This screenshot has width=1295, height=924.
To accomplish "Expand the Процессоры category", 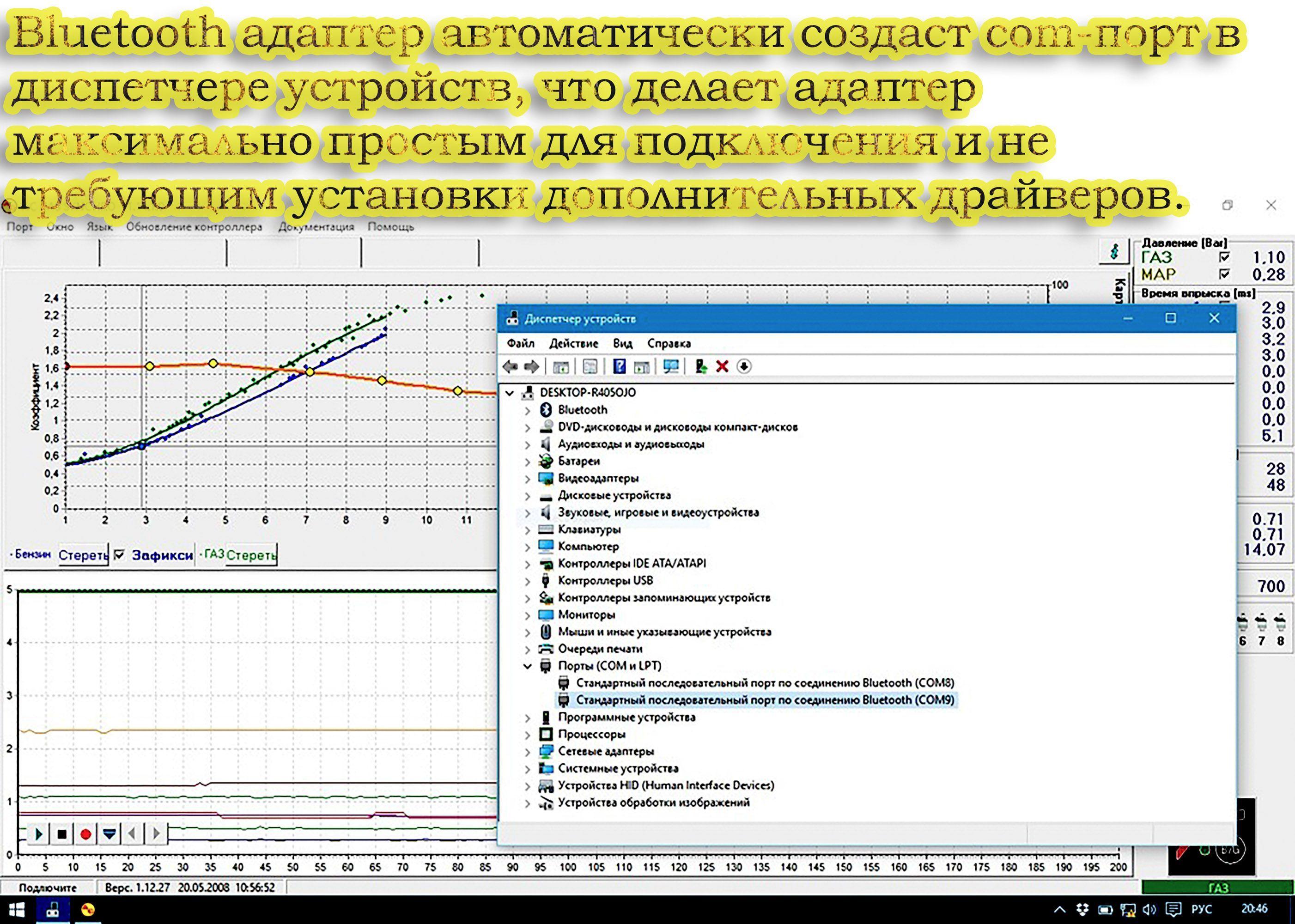I will [x=528, y=735].
